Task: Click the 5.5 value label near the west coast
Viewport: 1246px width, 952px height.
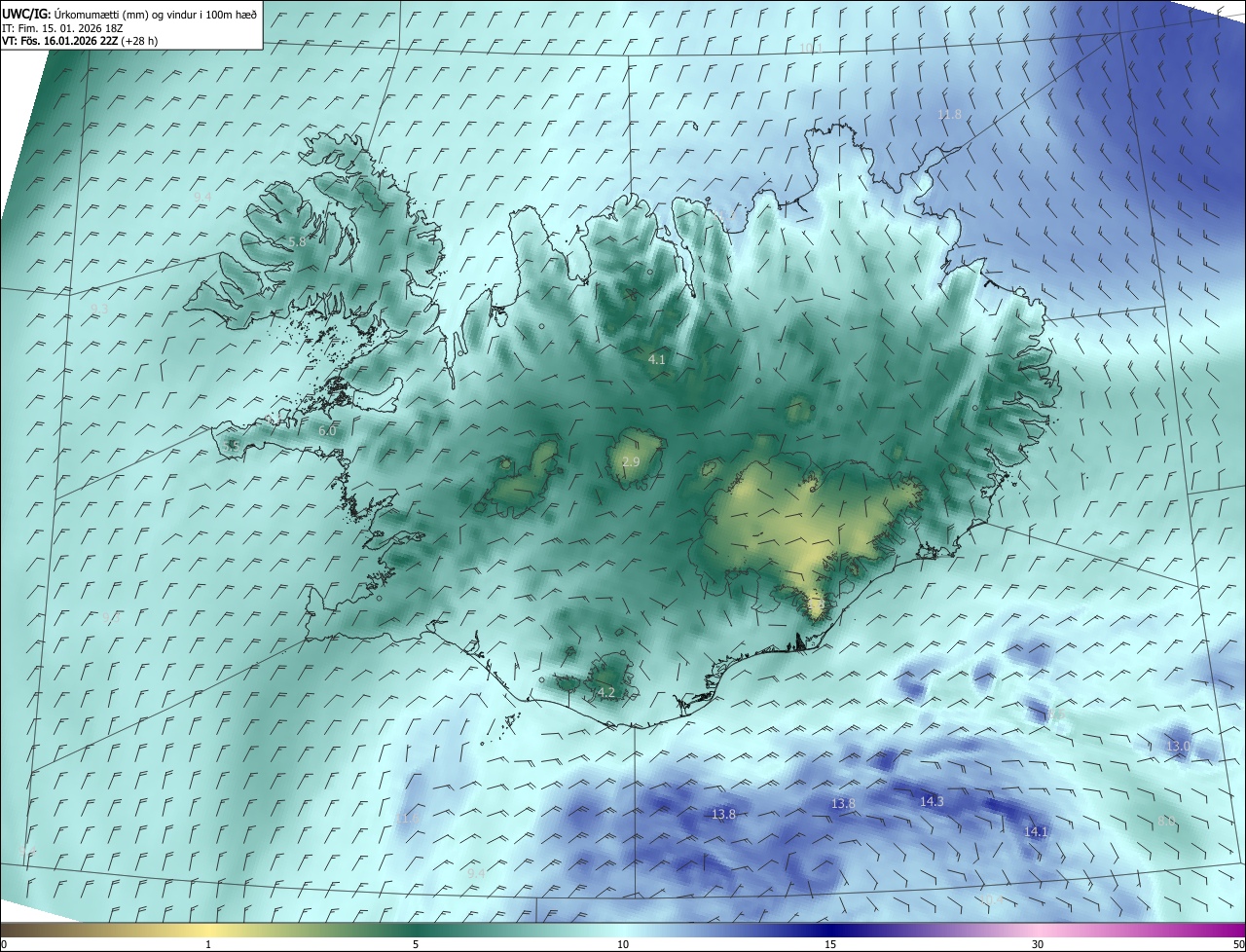Action: coord(231,446)
